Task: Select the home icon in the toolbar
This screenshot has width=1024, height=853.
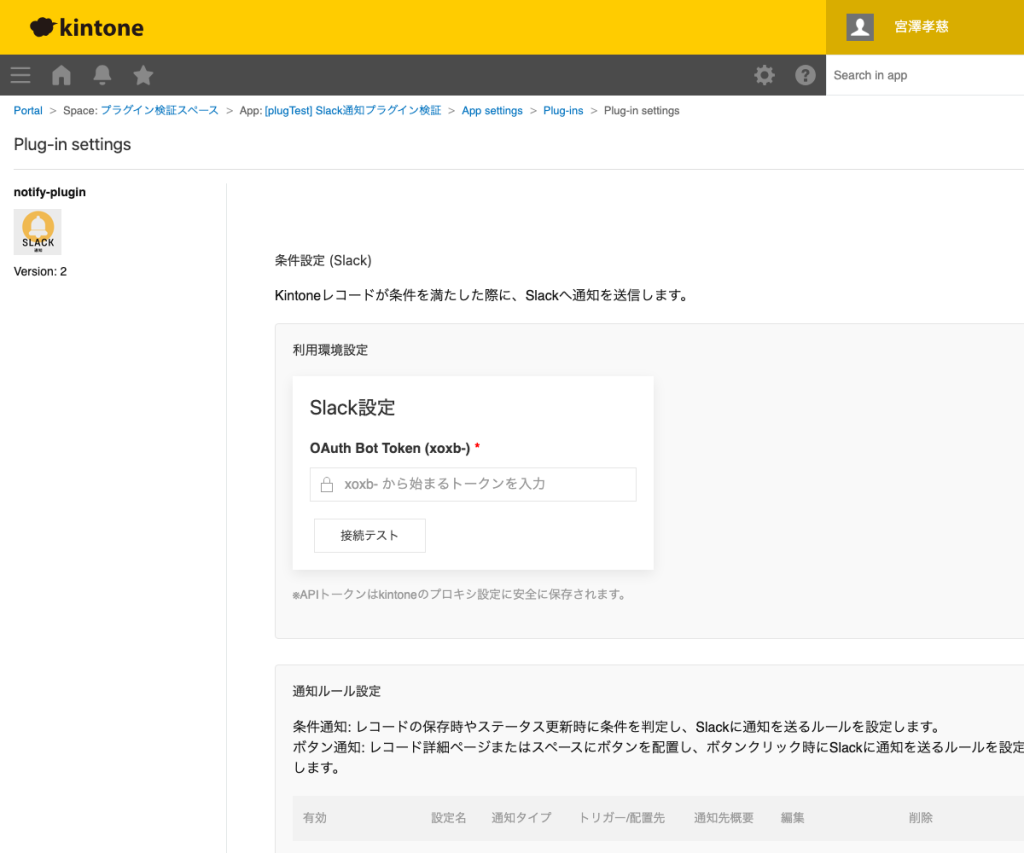Action: tap(60, 75)
